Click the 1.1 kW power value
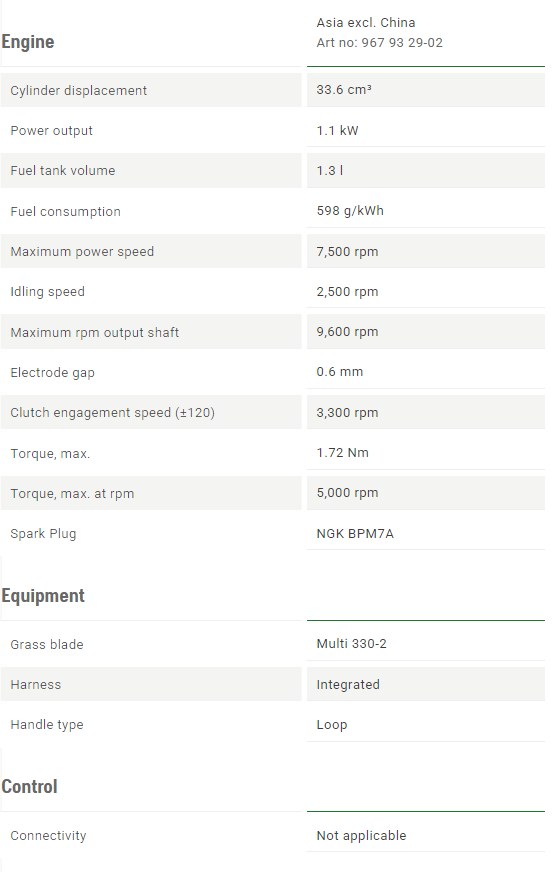 [337, 131]
